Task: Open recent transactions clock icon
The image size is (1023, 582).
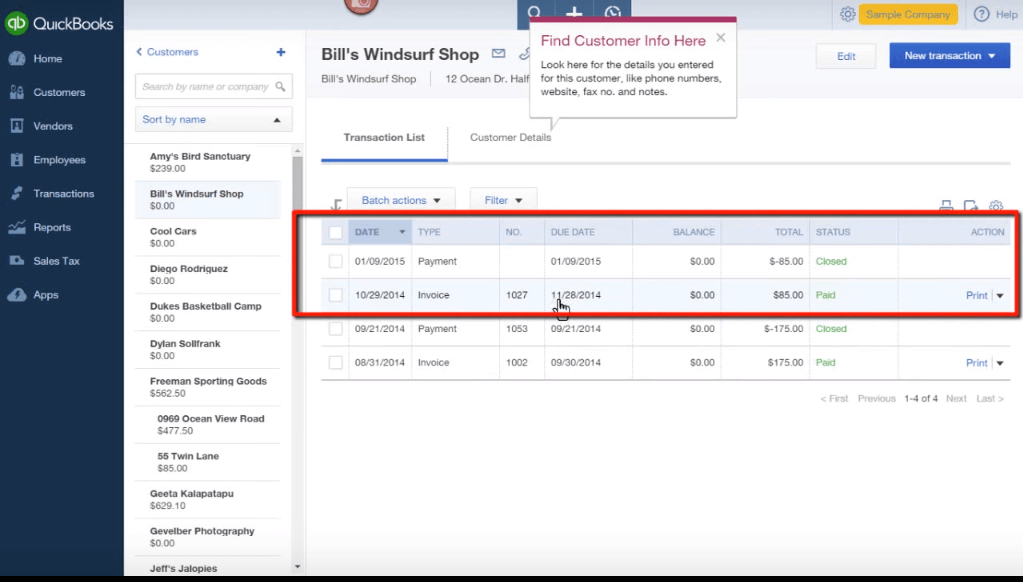Action: point(612,13)
